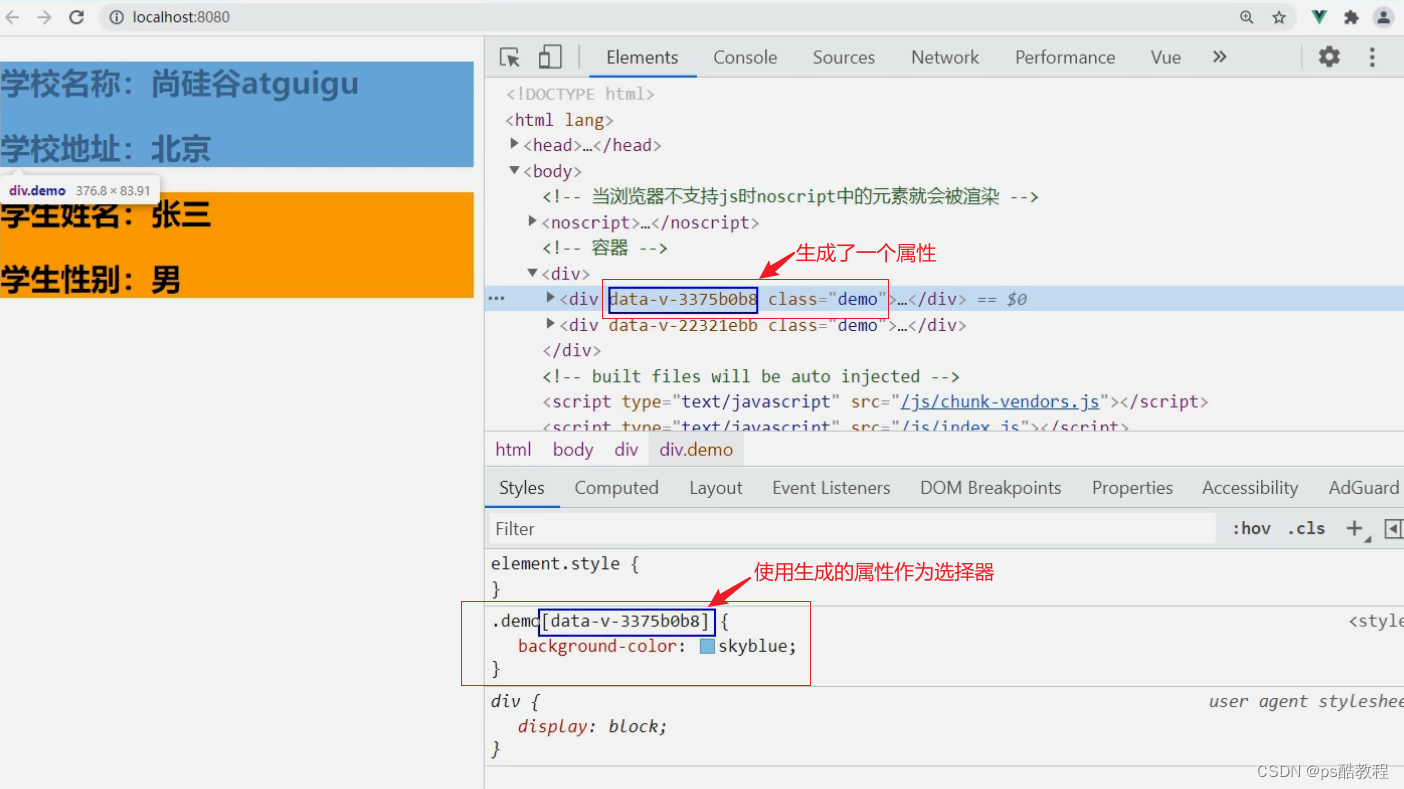Toggle :hov element state panel
Image resolution: width=1404 pixels, height=789 pixels.
[1251, 528]
